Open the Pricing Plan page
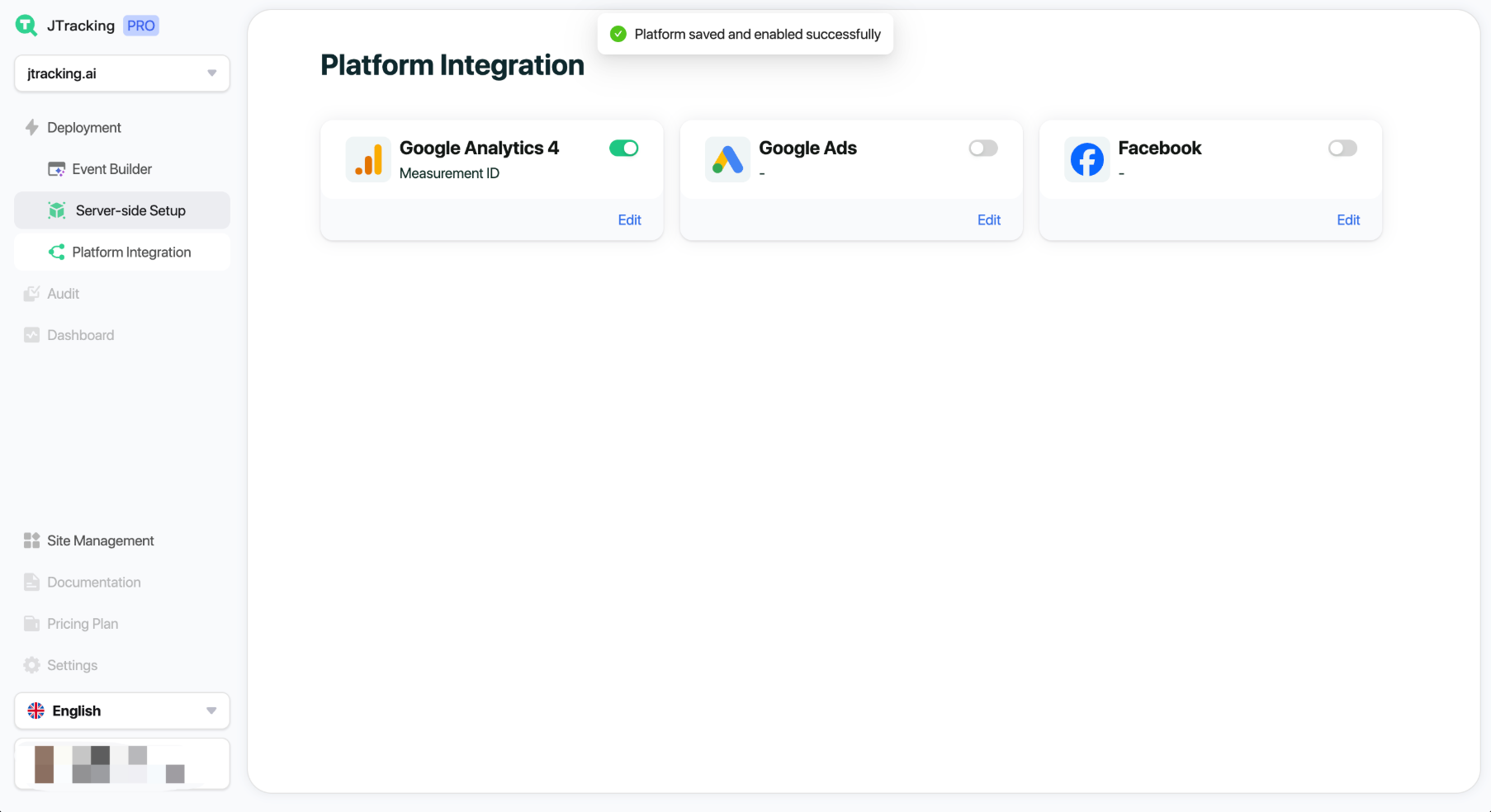This screenshot has height=812, width=1491. point(83,624)
